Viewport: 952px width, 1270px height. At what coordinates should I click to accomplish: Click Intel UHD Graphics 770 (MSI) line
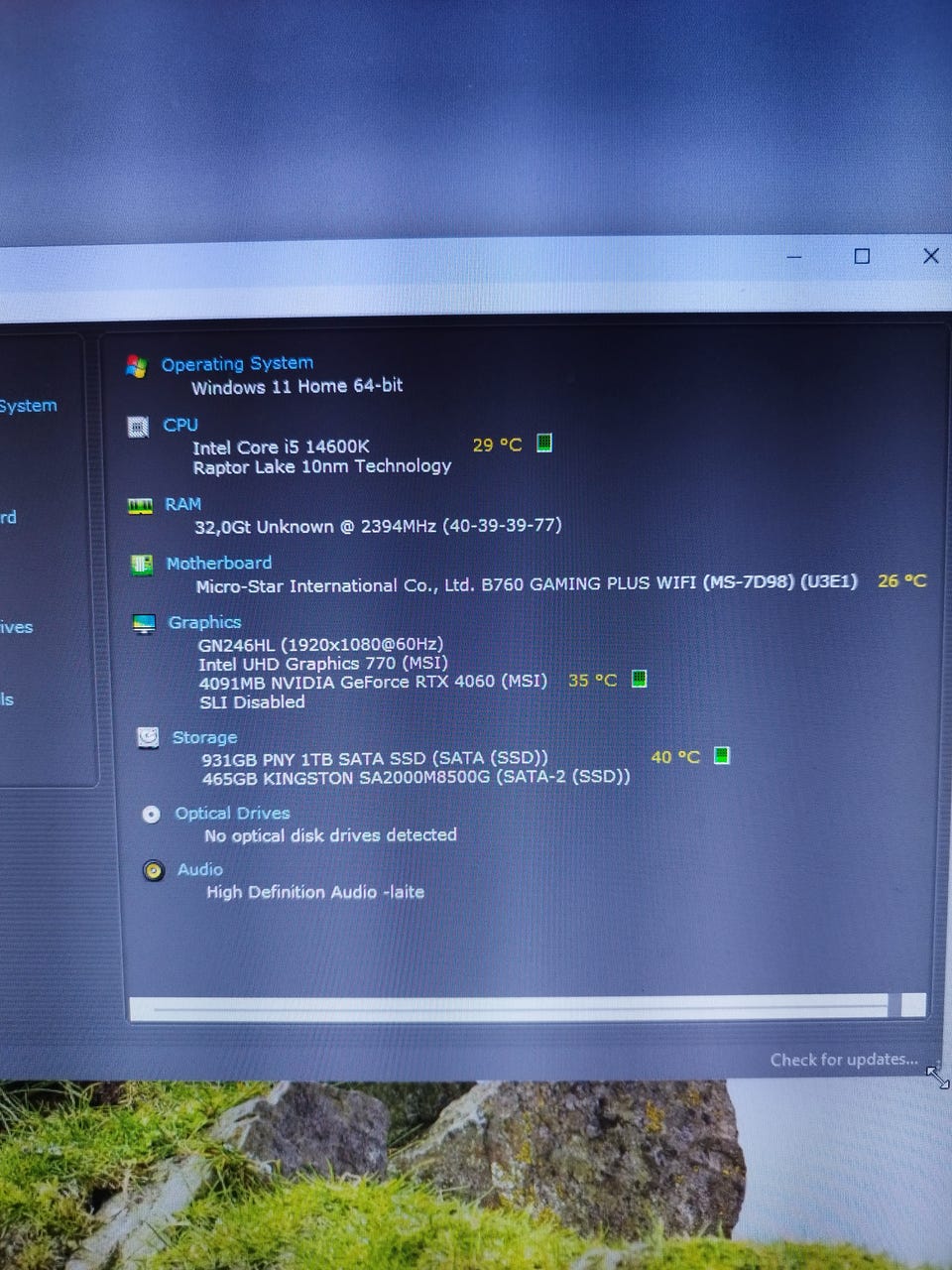coord(323,663)
